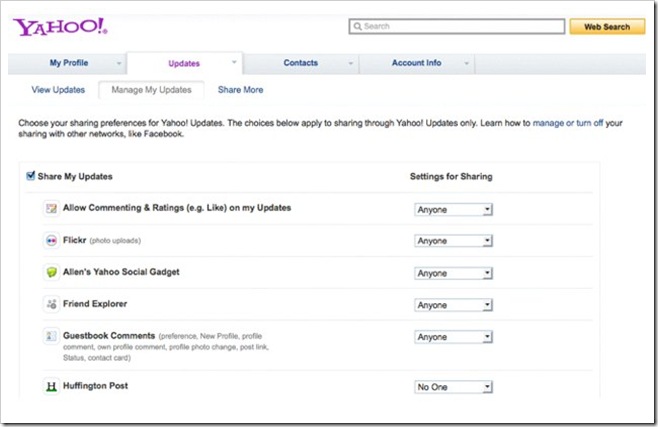Click the Allow Commenting & Ratings label text
658x427 pixels.
tap(177, 208)
